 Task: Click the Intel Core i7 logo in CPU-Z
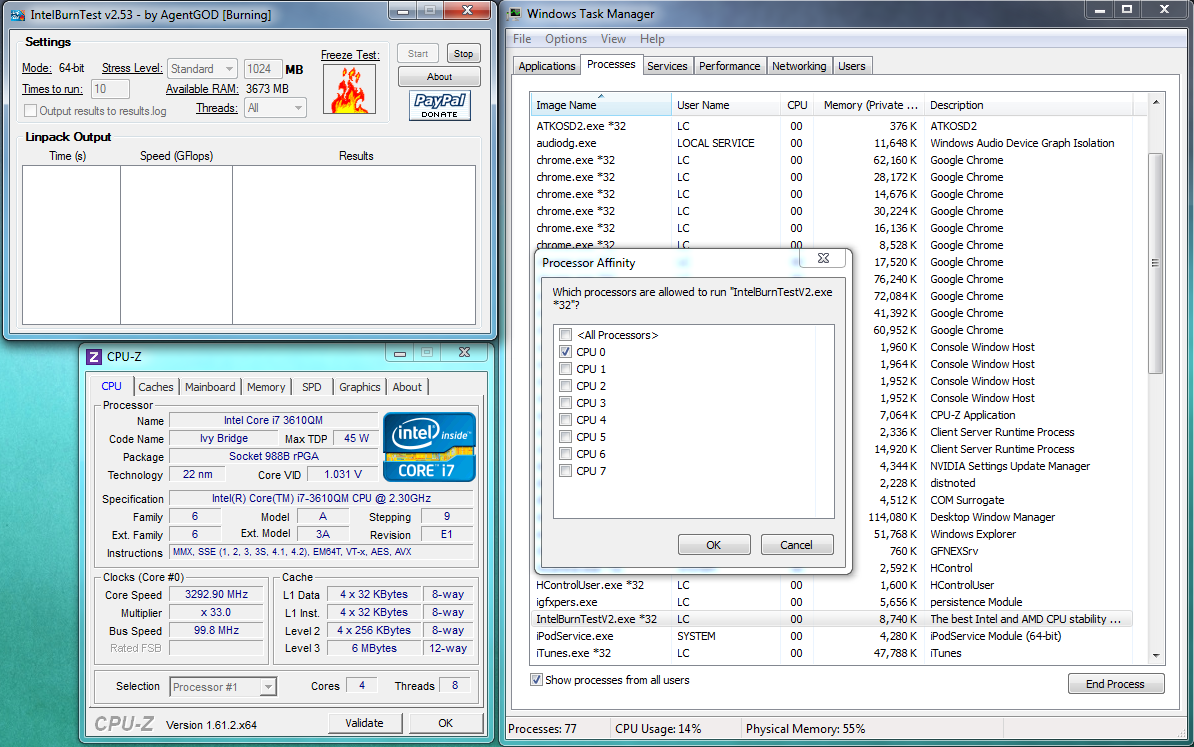[429, 447]
